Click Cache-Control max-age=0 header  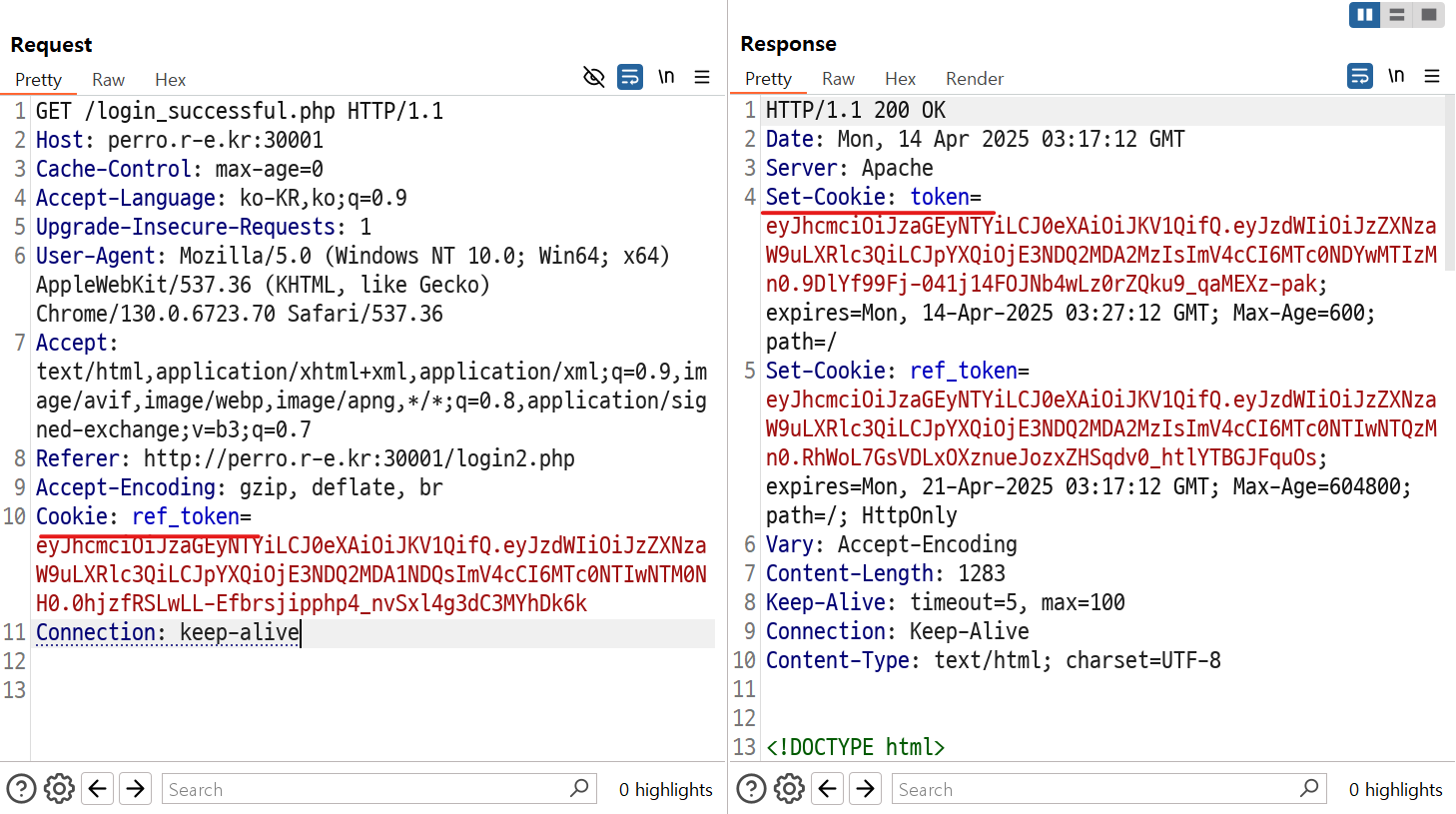pyautogui.click(x=180, y=169)
